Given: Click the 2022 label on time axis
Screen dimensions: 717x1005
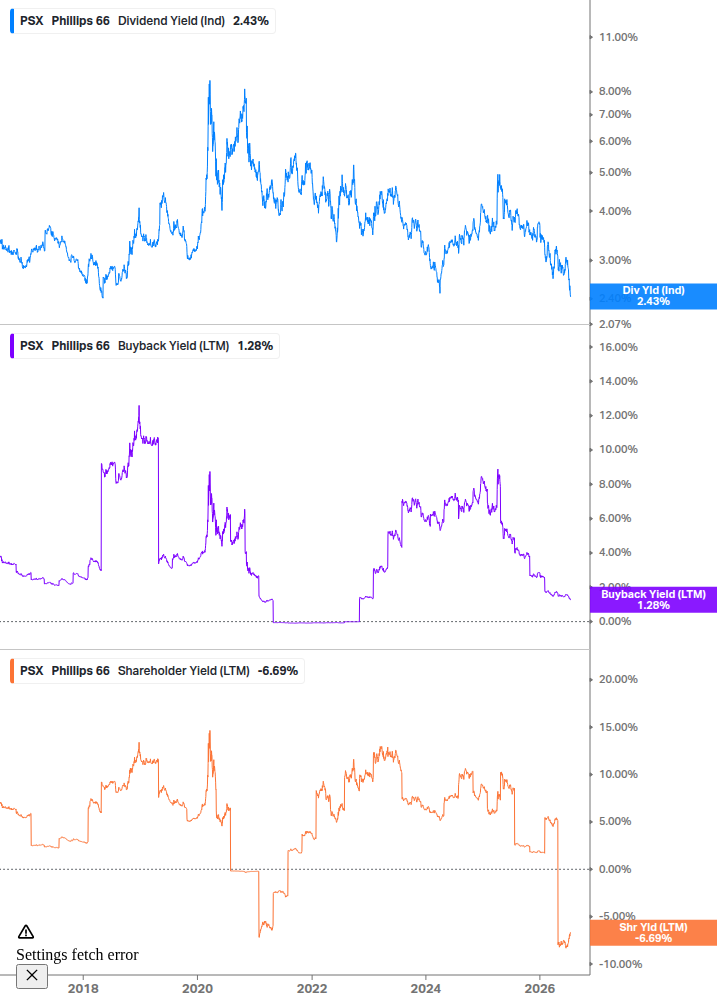Looking at the screenshot, I should (x=312, y=988).
